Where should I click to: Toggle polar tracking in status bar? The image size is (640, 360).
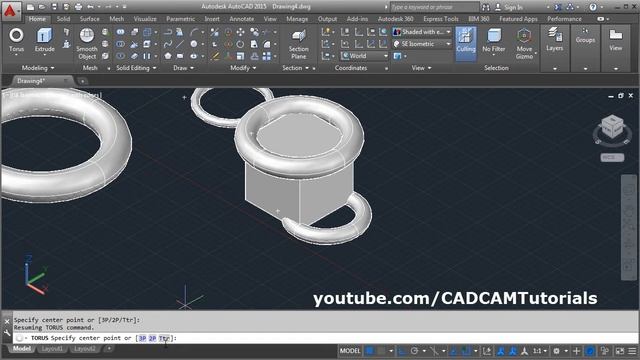[x=414, y=351]
